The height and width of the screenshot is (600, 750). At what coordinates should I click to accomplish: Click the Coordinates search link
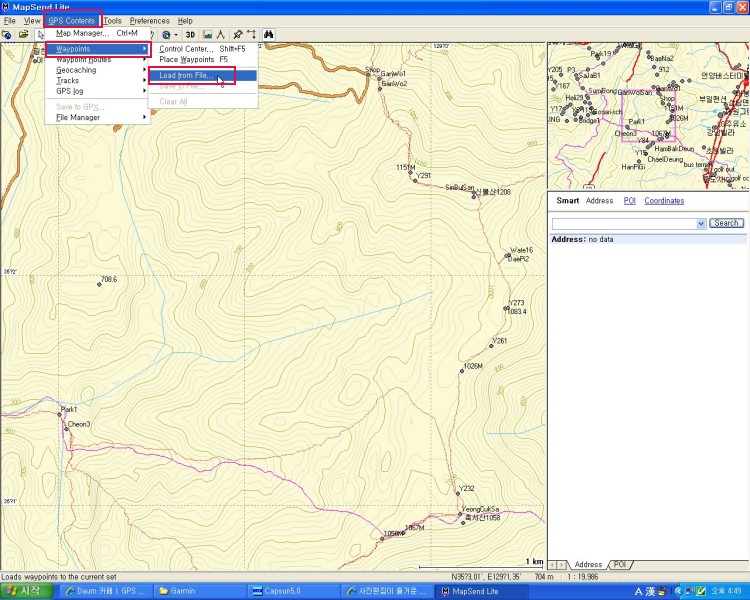[x=664, y=200]
